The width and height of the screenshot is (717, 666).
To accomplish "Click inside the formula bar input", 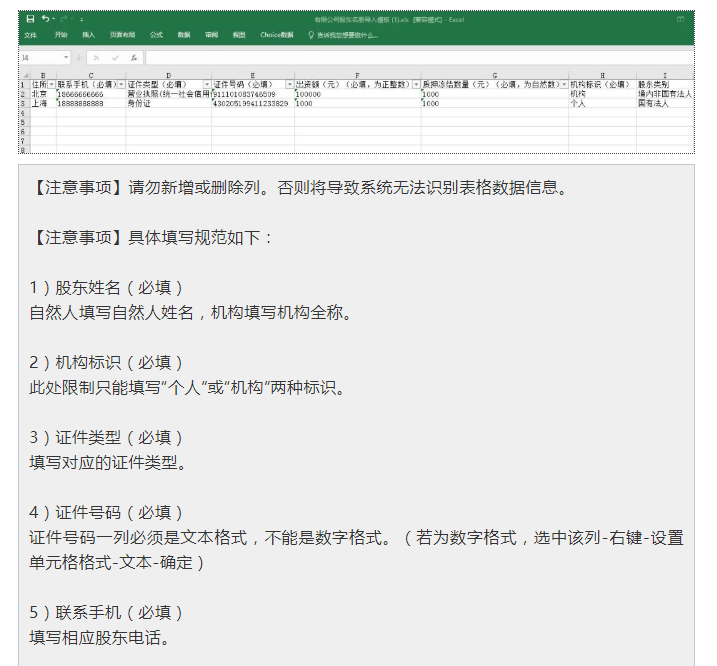I will (x=420, y=58).
